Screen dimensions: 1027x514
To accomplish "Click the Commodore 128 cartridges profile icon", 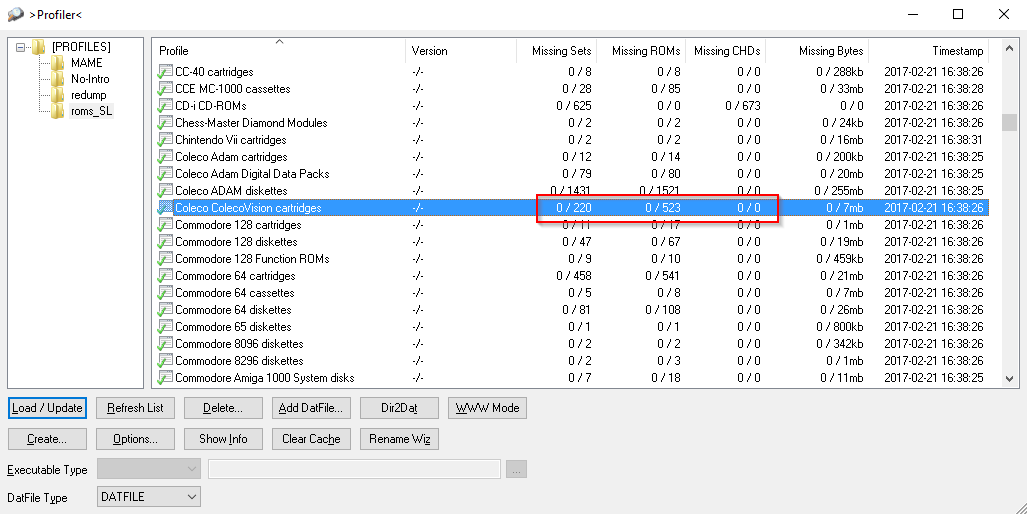I will pos(165,225).
